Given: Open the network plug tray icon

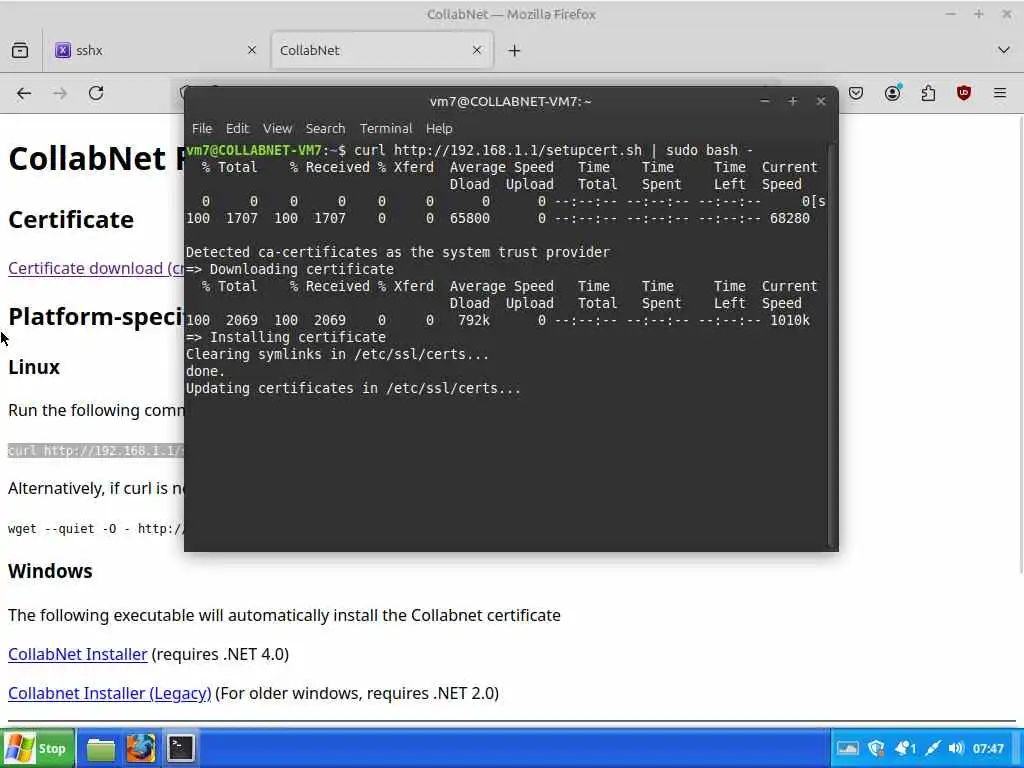Looking at the screenshot, I should [x=933, y=748].
